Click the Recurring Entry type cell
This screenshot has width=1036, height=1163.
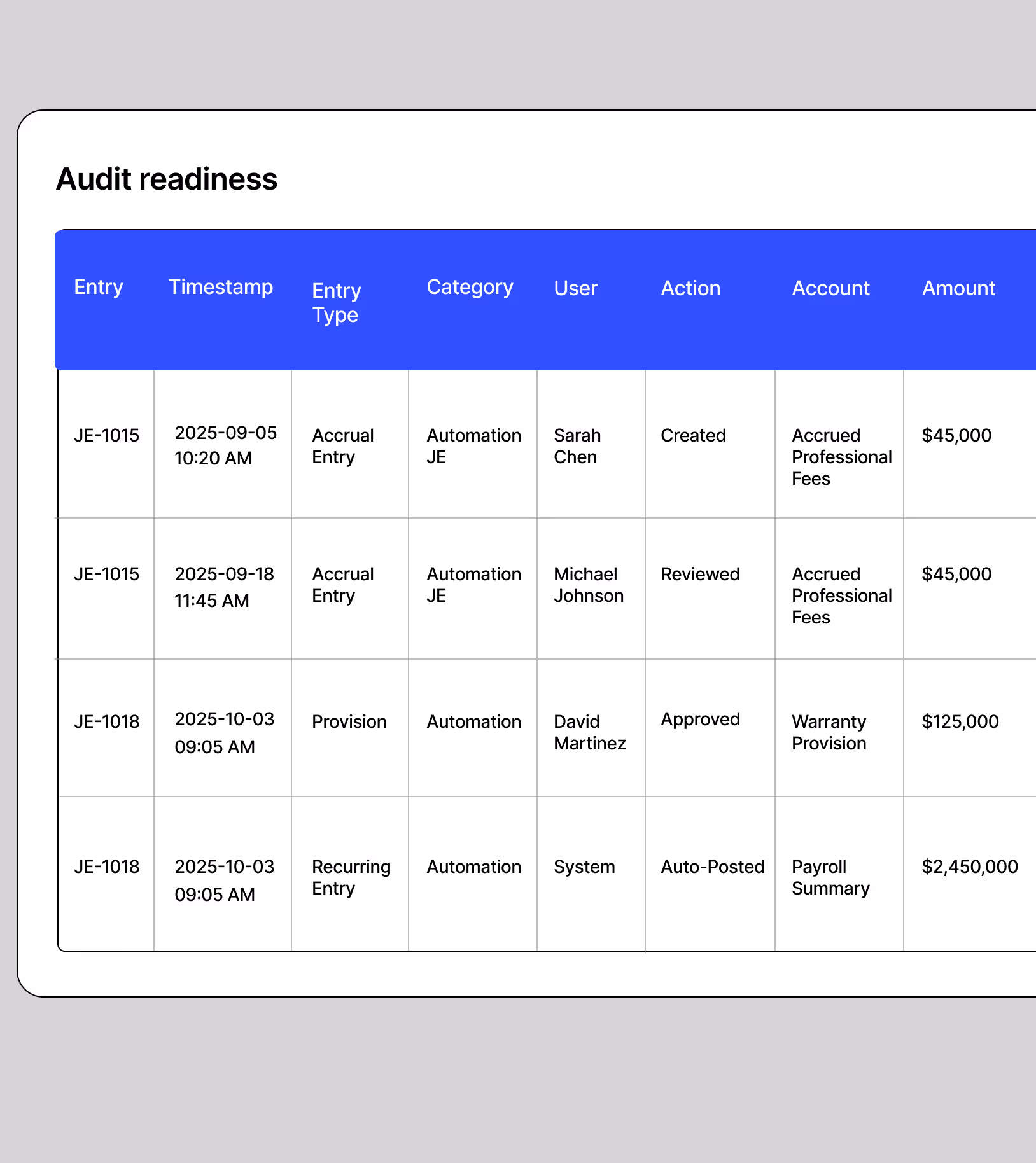351,877
